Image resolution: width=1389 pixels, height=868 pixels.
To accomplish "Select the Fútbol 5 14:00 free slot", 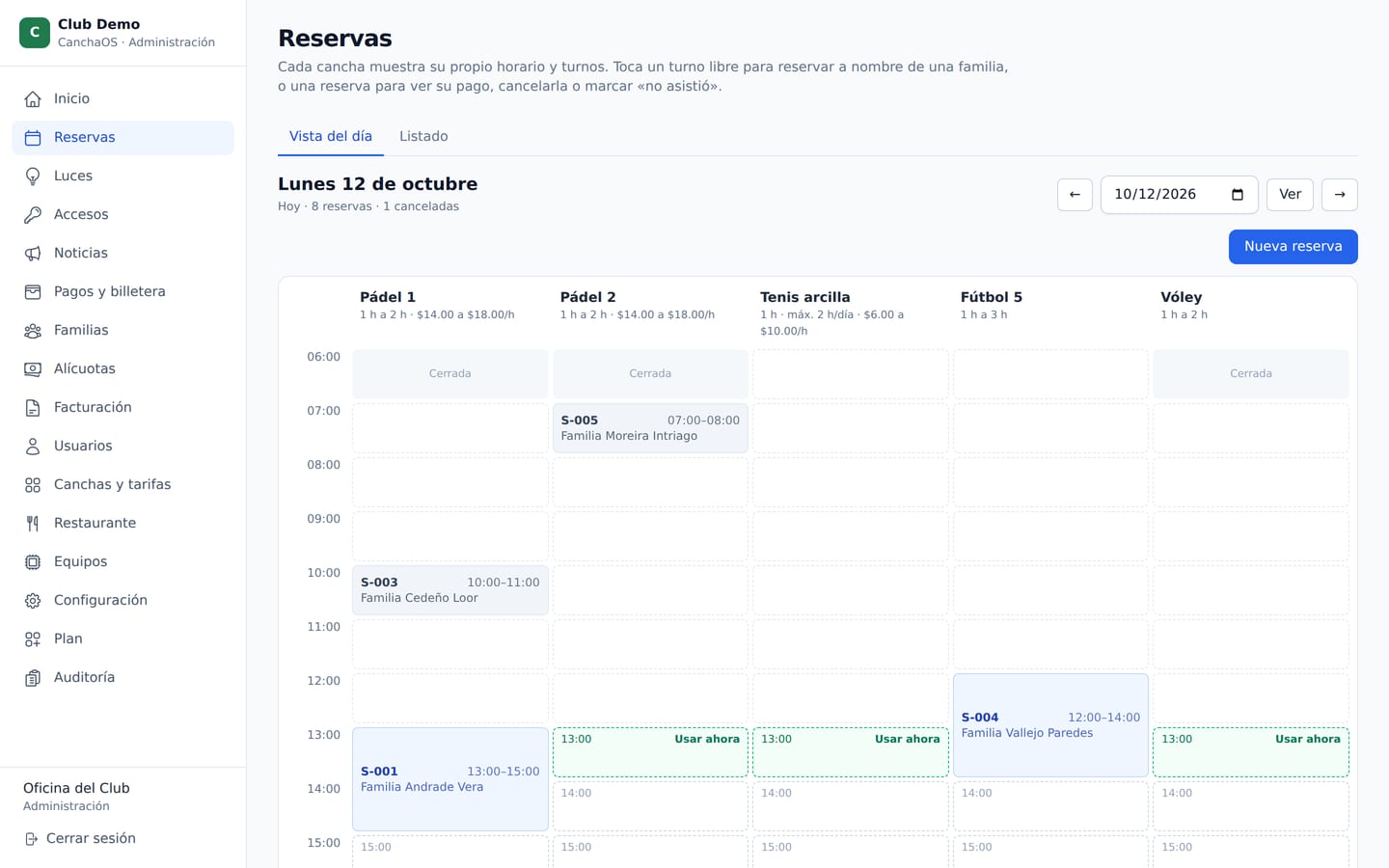I will point(1050,806).
